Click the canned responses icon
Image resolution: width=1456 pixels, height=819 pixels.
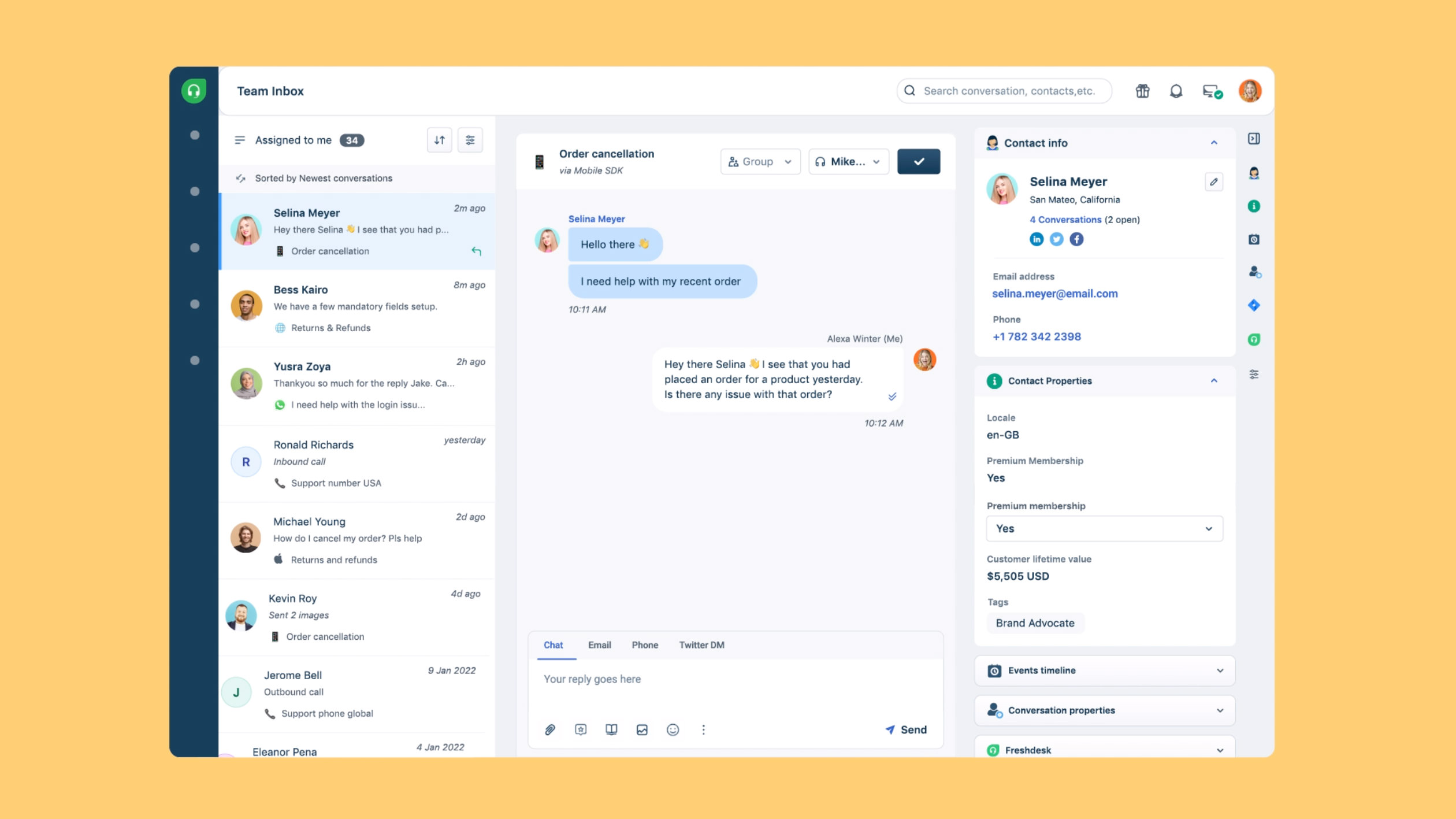pos(580,729)
